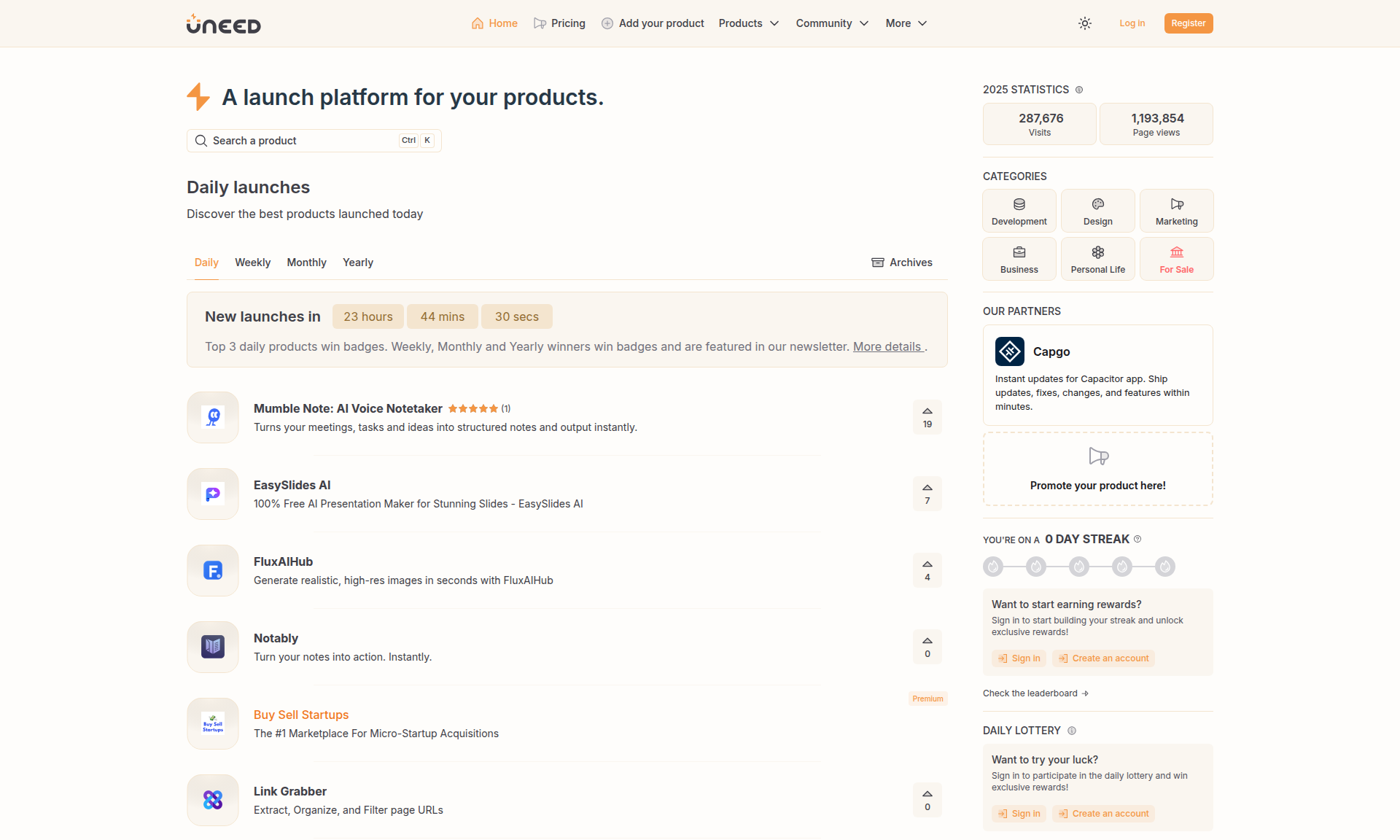Open FluxAIHub product icon

coord(213,570)
